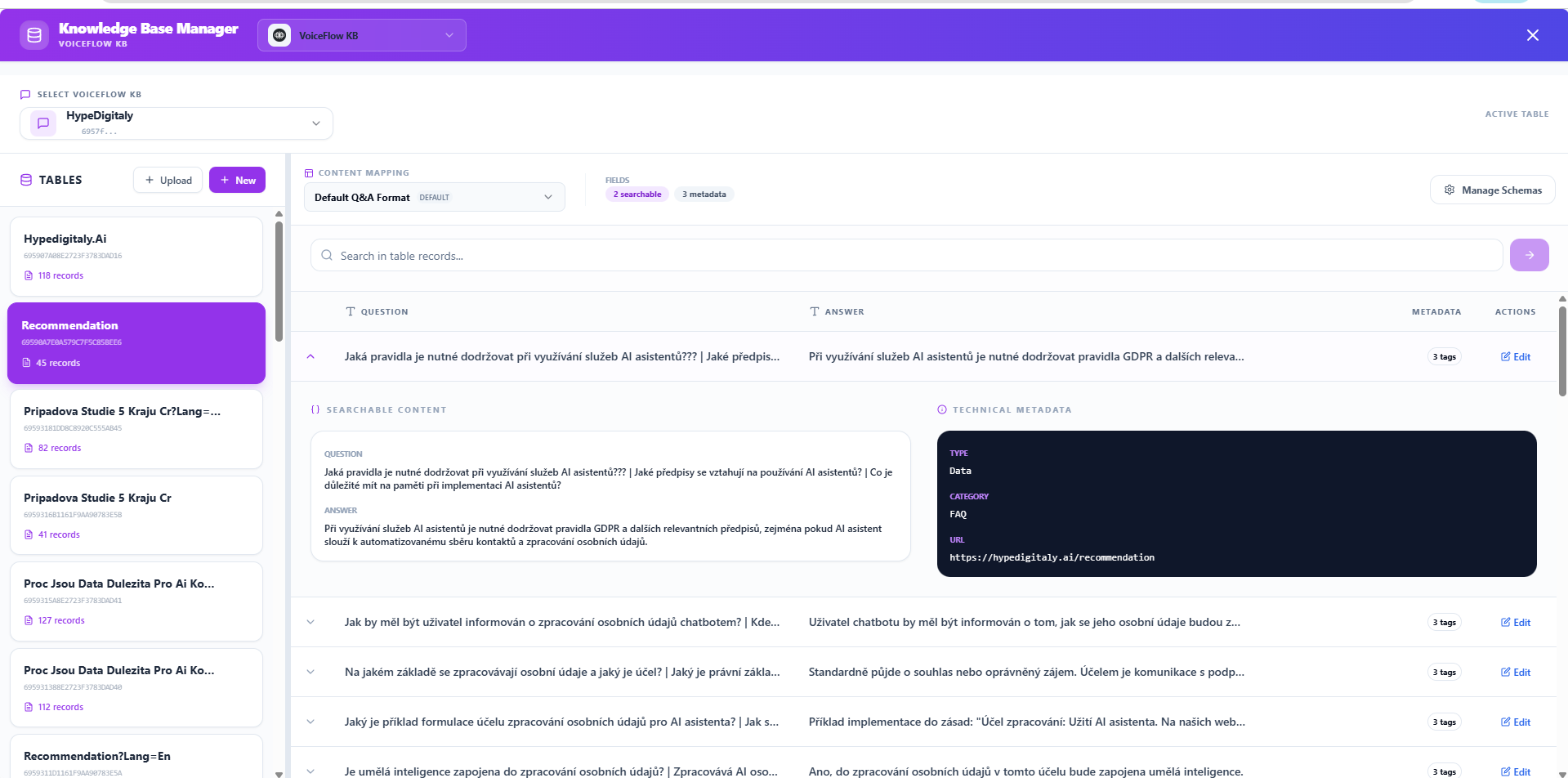Image resolution: width=1568 pixels, height=778 pixels.
Task: Click the 3 tags badge on the GDPR row
Action: click(x=1443, y=356)
